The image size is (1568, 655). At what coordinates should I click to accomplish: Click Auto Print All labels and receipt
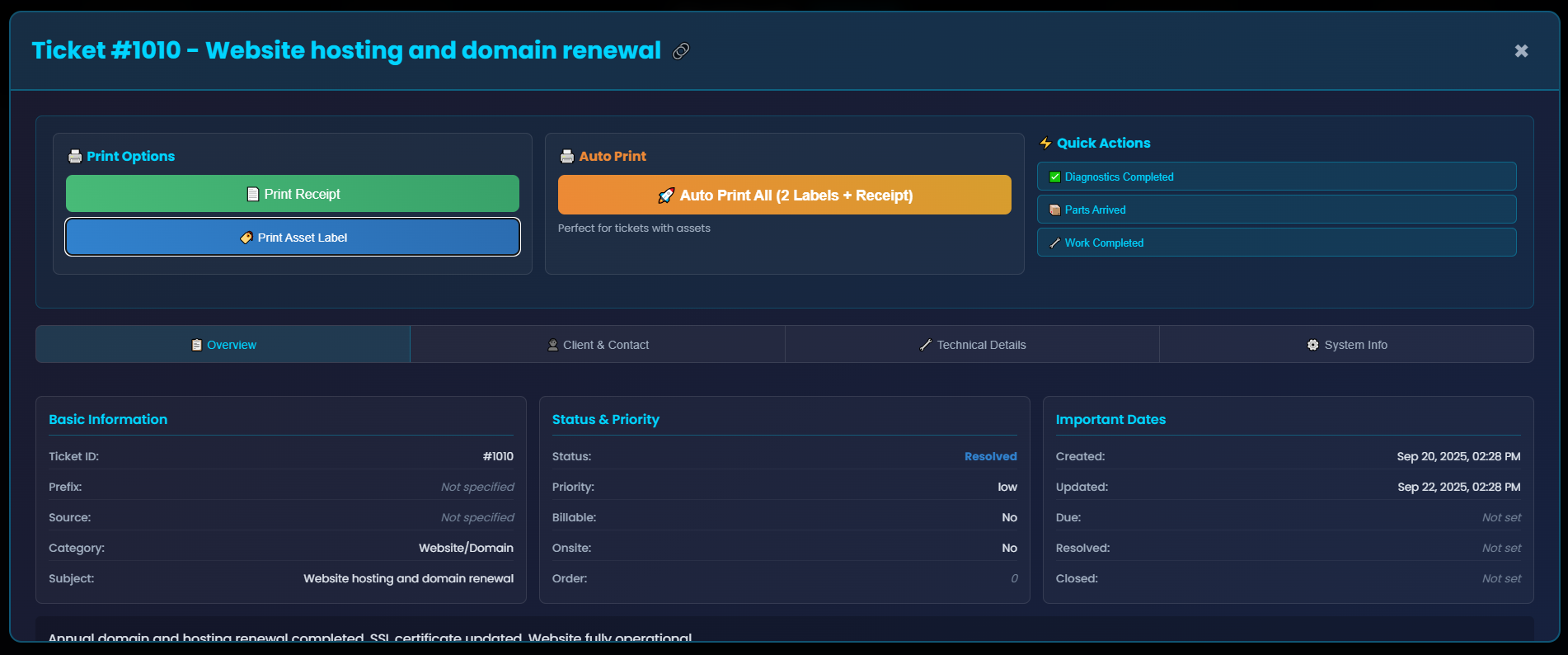784,196
